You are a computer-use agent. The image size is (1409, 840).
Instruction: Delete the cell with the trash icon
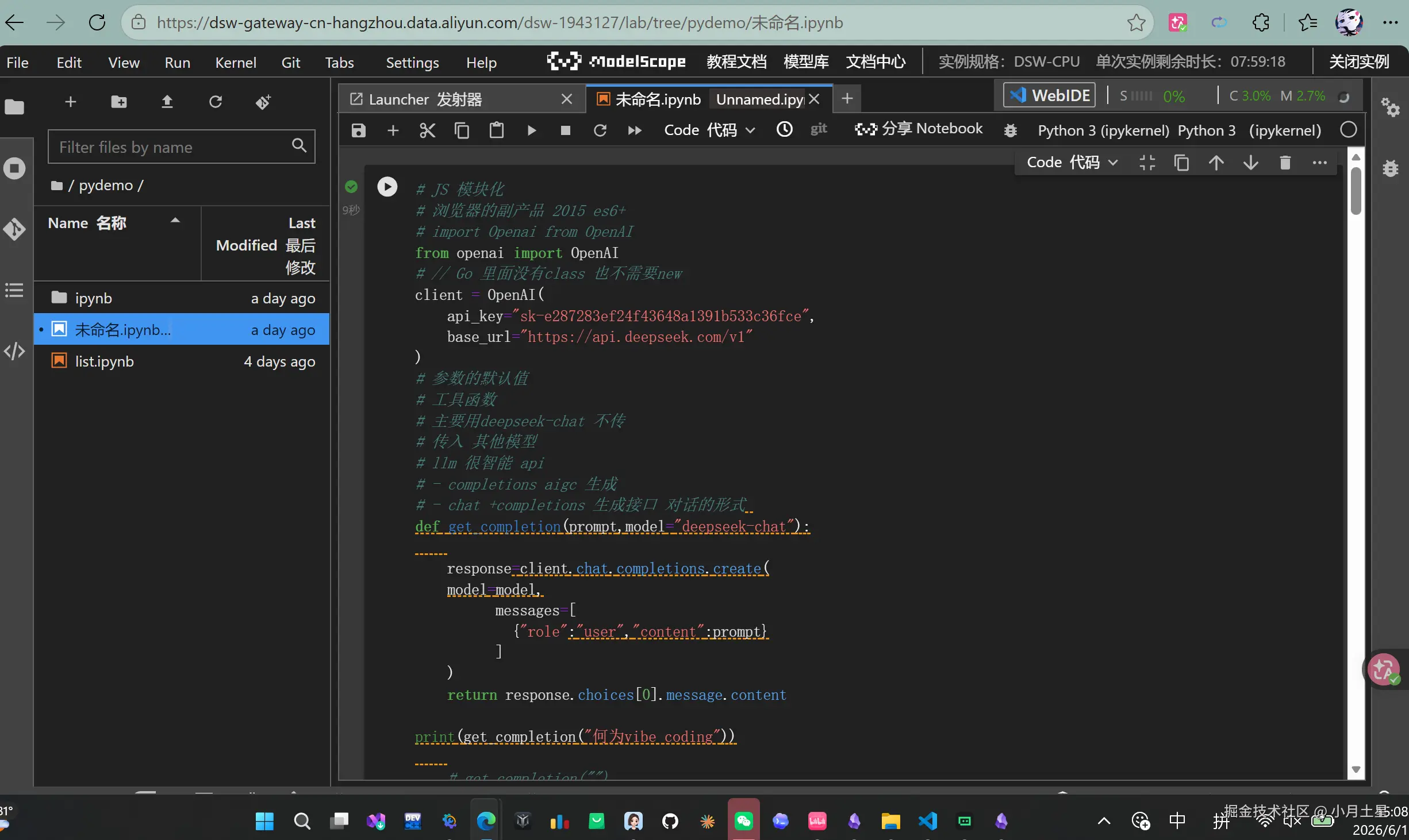(1285, 163)
